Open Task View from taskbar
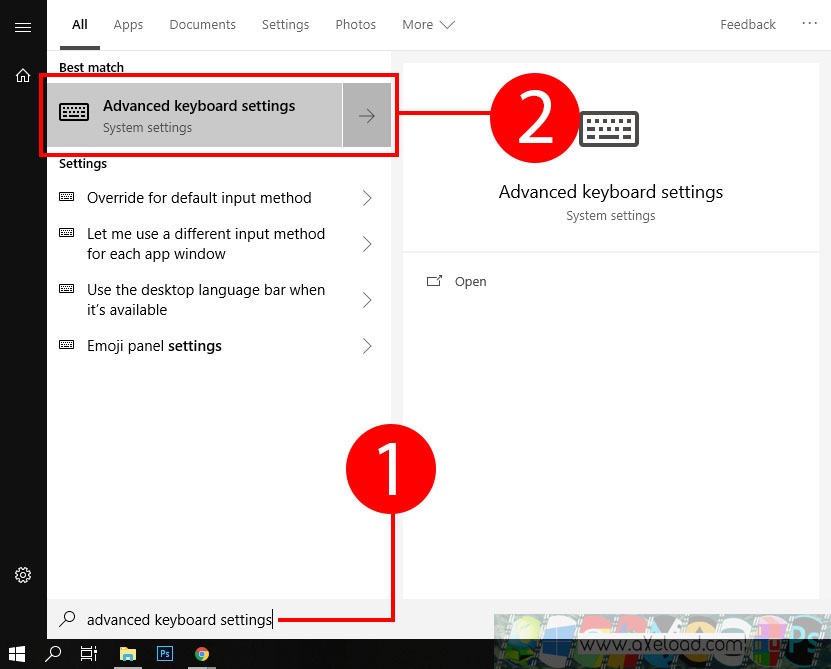 pyautogui.click(x=89, y=654)
